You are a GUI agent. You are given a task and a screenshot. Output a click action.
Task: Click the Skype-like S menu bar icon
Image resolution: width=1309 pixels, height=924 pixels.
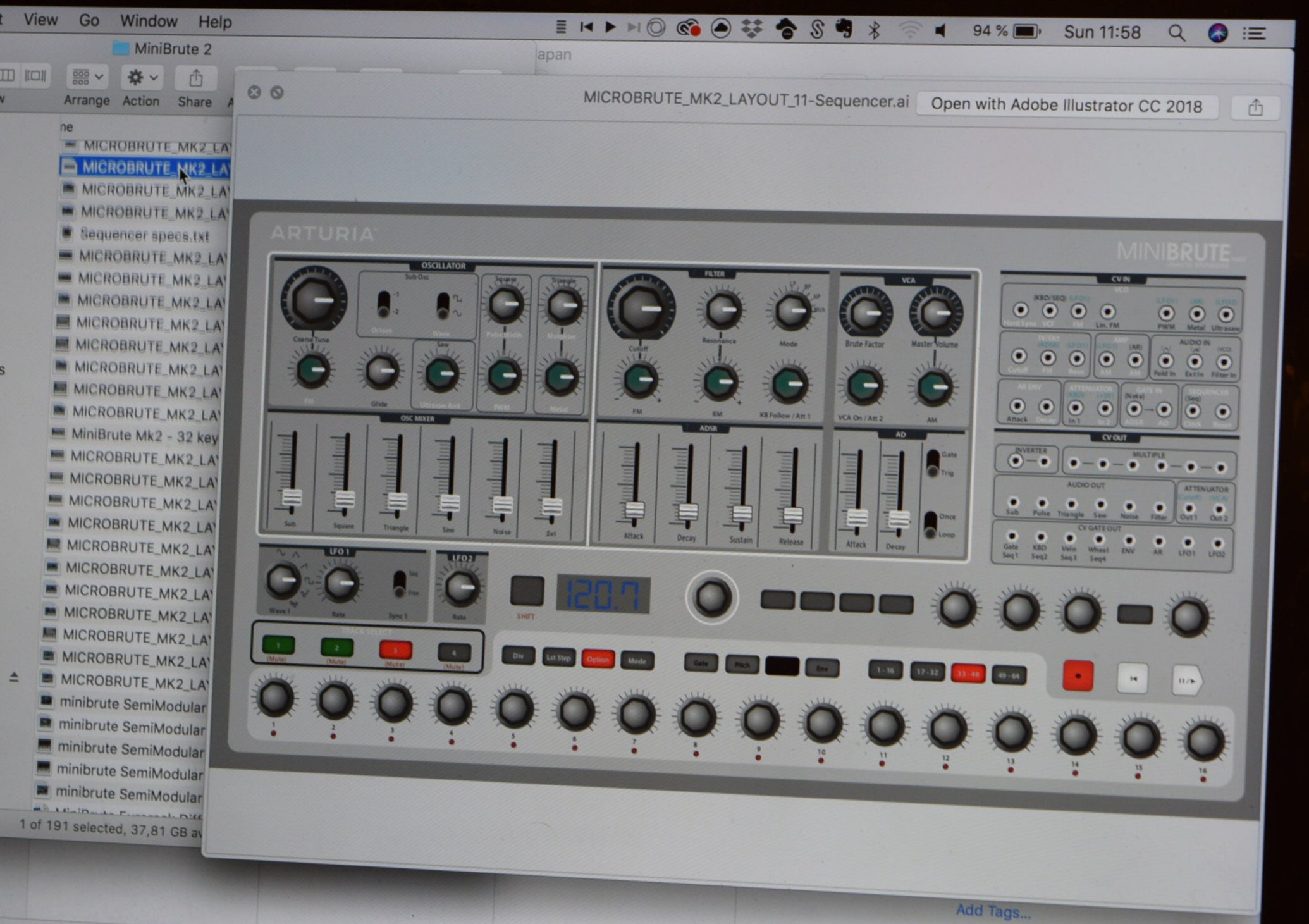(x=816, y=29)
